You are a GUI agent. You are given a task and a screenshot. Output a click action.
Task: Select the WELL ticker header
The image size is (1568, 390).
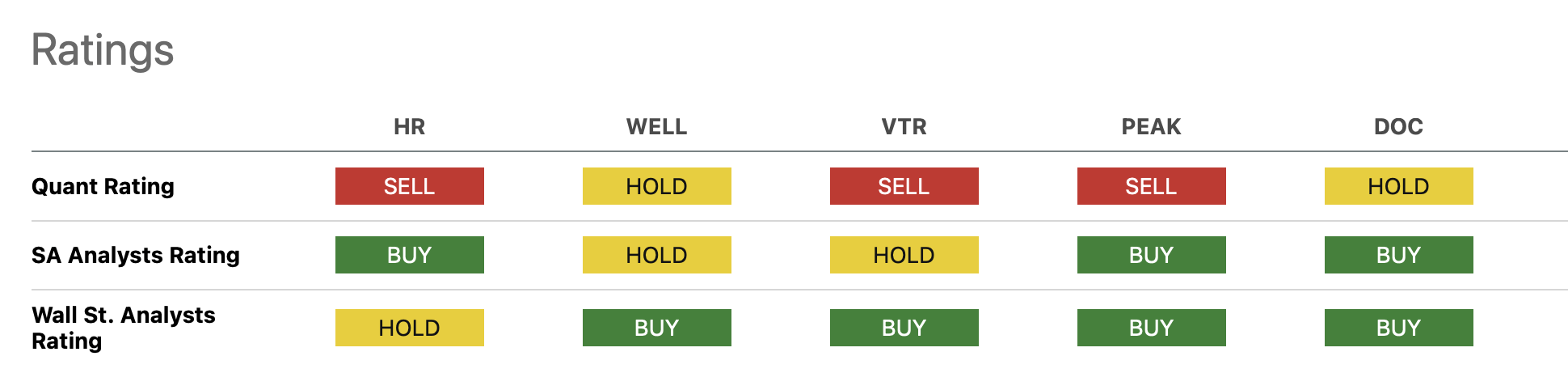tap(656, 127)
